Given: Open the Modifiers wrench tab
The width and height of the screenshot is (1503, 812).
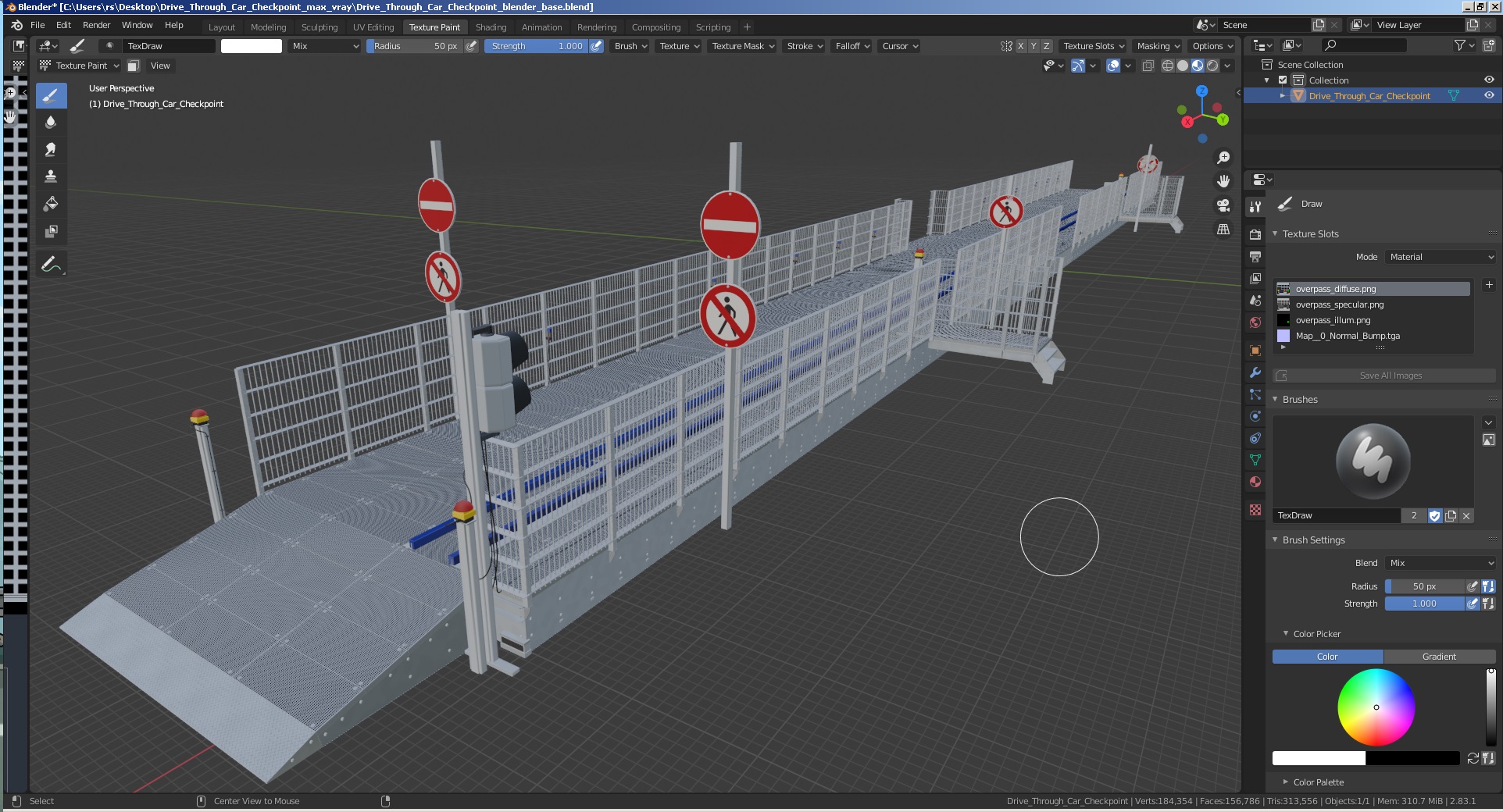Looking at the screenshot, I should tap(1255, 372).
